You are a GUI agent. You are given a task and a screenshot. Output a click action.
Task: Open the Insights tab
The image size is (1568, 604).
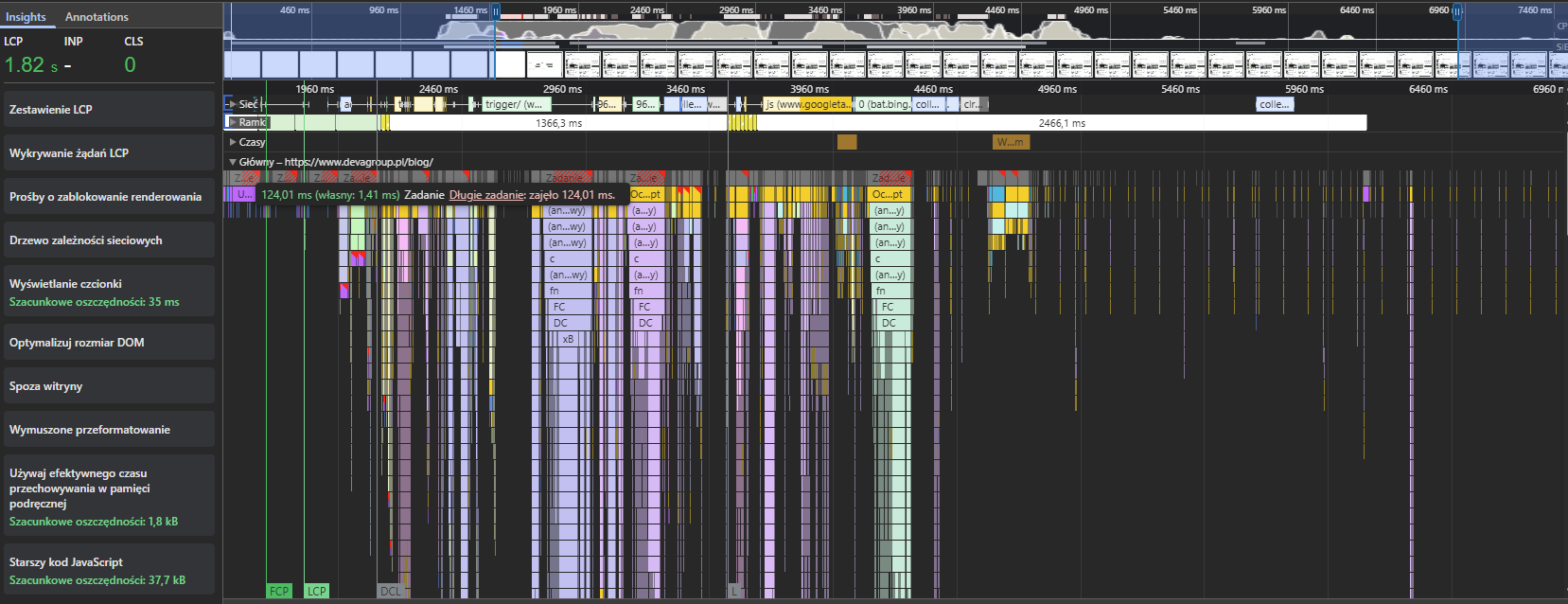click(x=26, y=17)
